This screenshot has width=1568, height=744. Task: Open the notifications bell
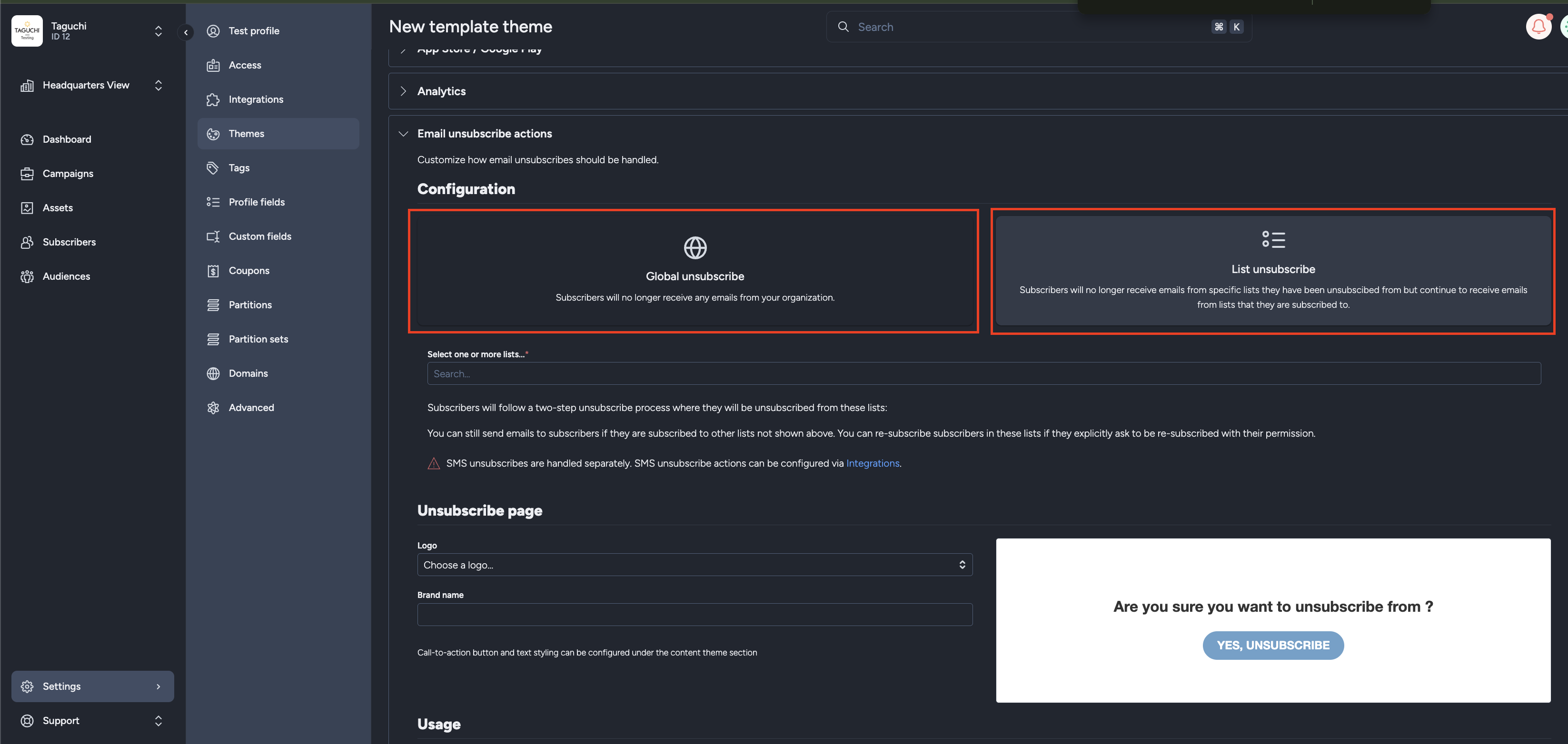(x=1538, y=27)
